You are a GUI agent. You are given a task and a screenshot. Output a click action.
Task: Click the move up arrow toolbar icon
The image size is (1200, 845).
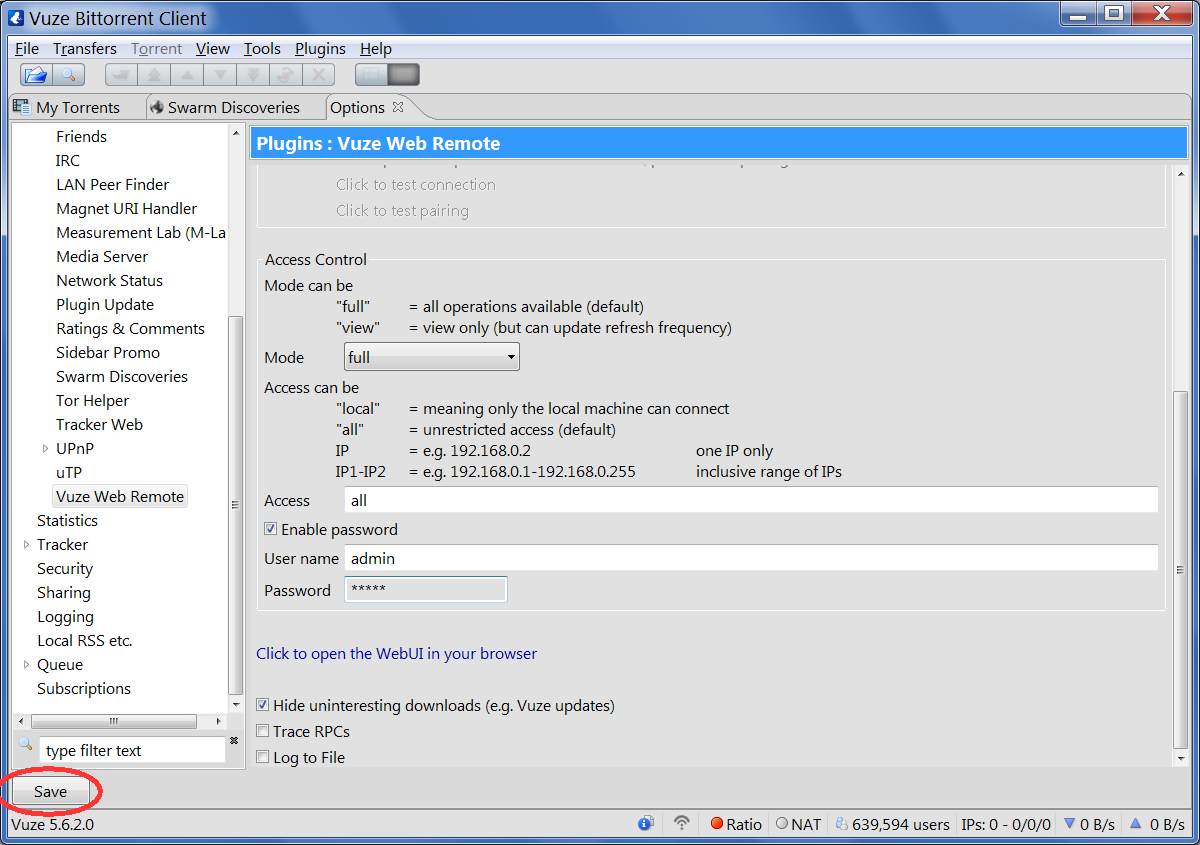(x=187, y=75)
